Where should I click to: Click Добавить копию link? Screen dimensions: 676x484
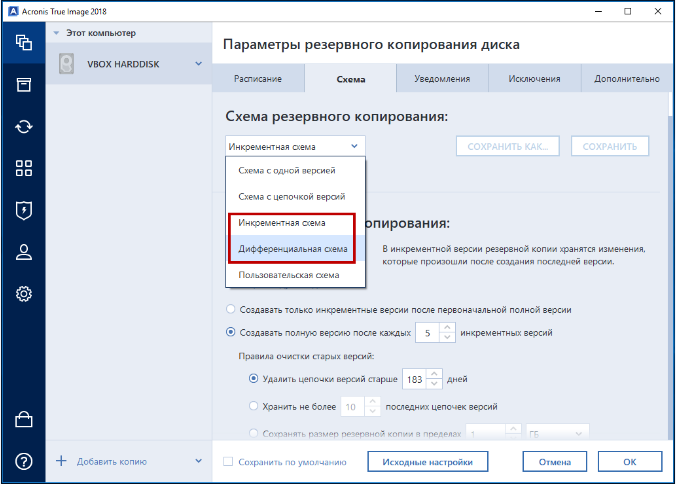(112, 462)
